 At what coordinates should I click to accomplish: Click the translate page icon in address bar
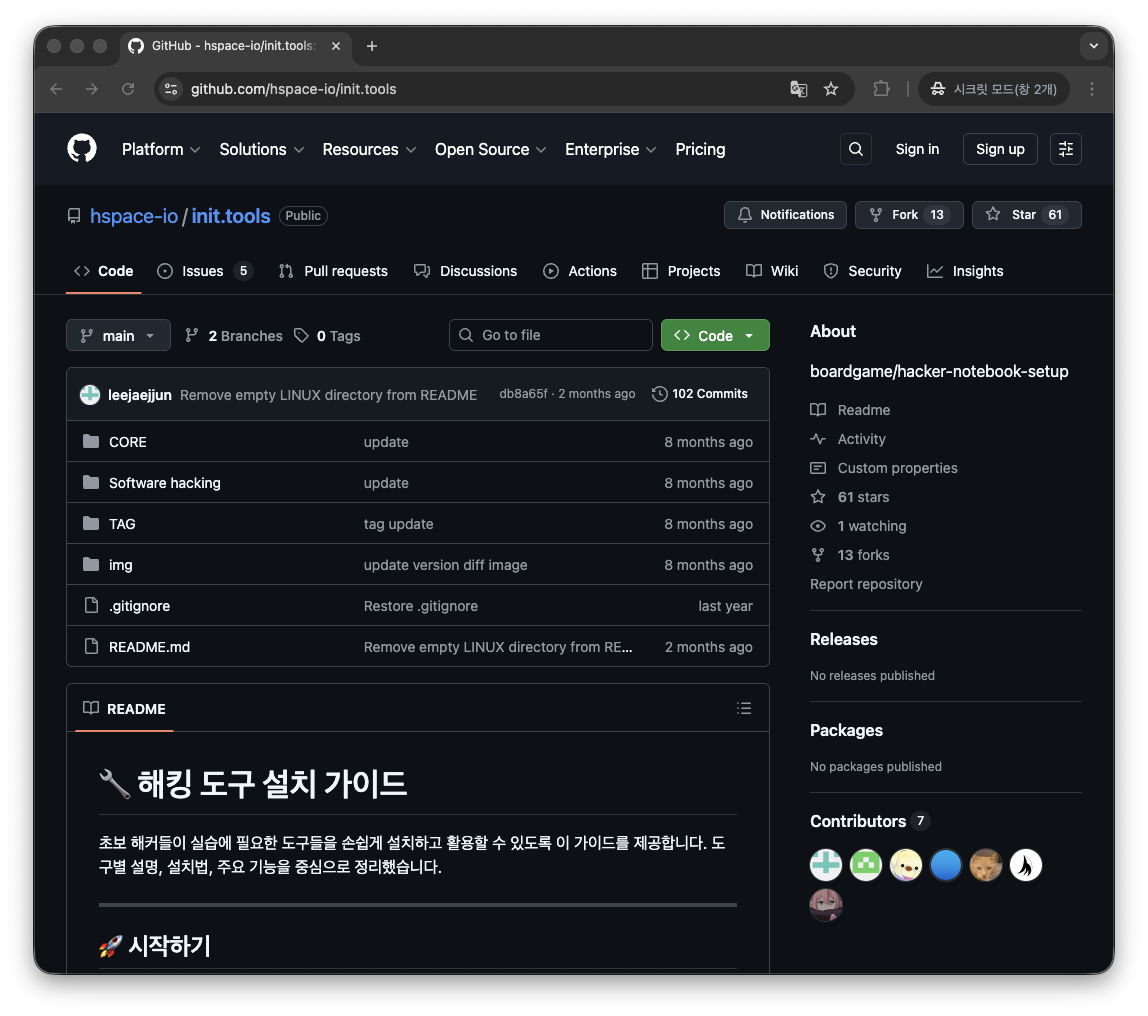[x=798, y=89]
